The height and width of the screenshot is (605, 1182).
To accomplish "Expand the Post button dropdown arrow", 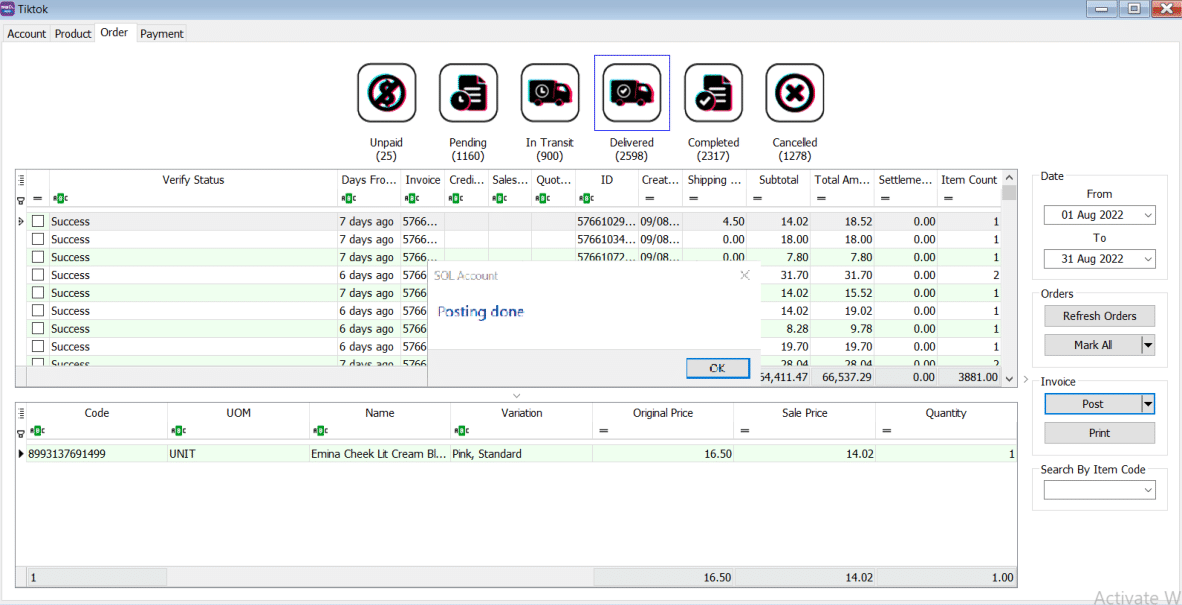I will pos(1148,404).
